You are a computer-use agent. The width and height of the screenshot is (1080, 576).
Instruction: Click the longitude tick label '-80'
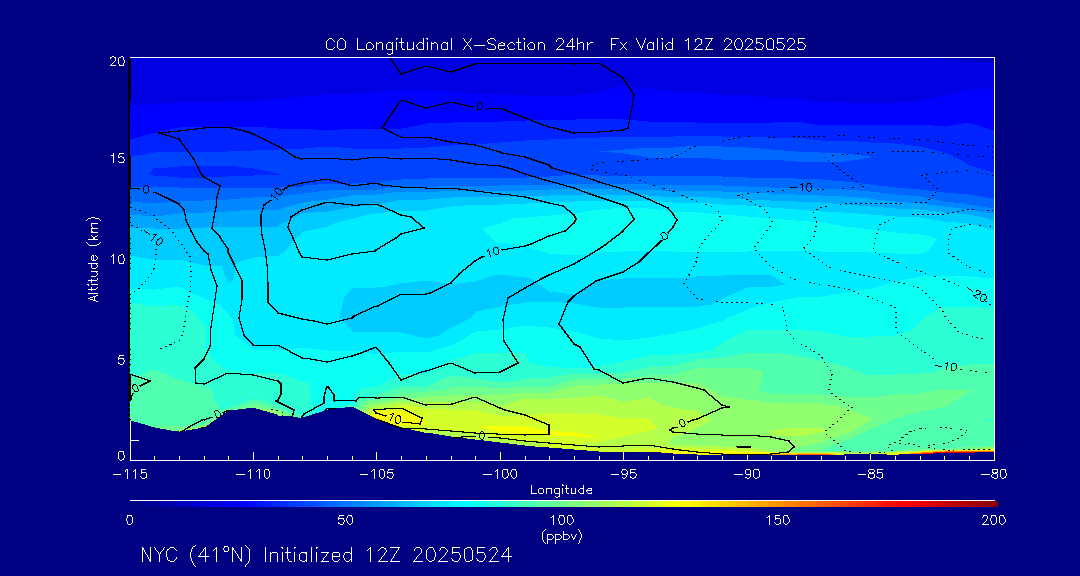[994, 473]
